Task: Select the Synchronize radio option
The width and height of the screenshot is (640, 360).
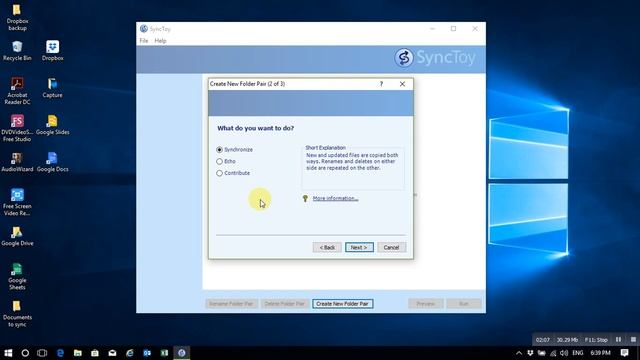Action: (x=234, y=150)
